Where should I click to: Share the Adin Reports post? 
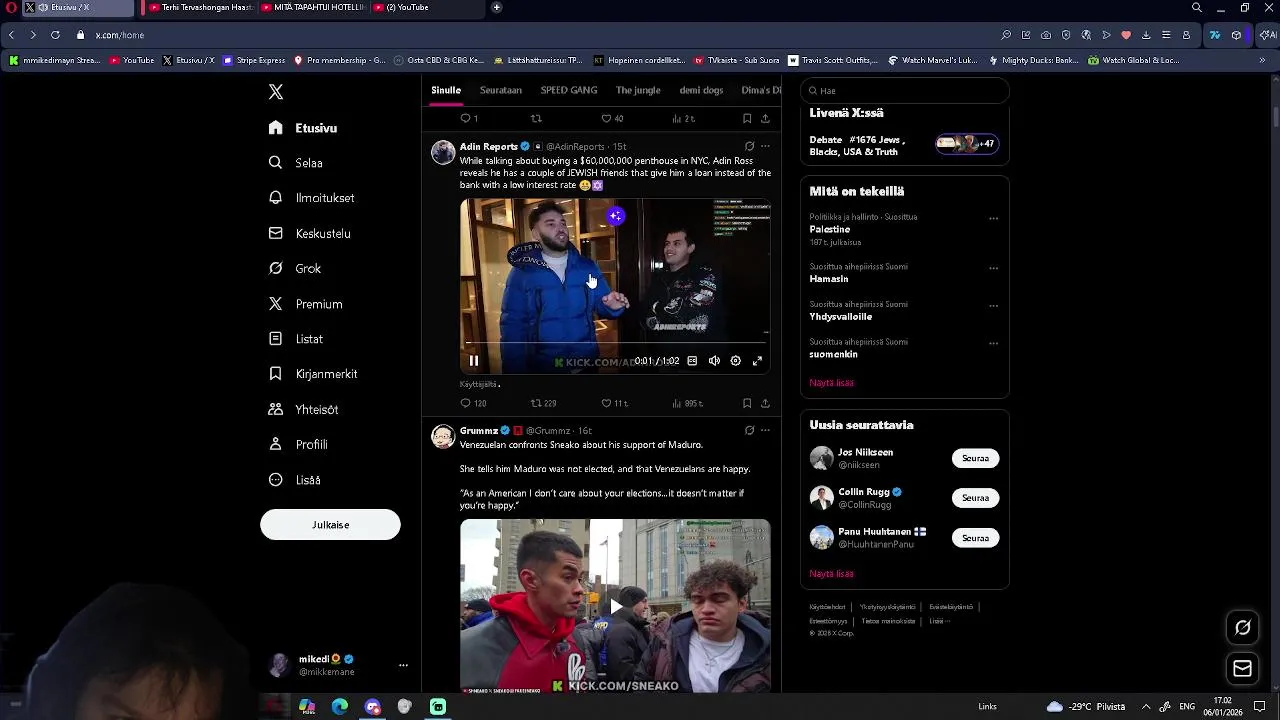[x=765, y=403]
